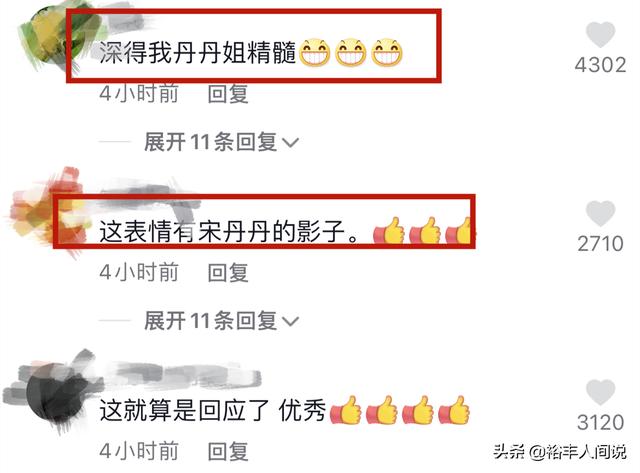This screenshot has height=473, width=640.
Task: Click the first thumbs-up emoji in the second comment
Action: [x=389, y=231]
